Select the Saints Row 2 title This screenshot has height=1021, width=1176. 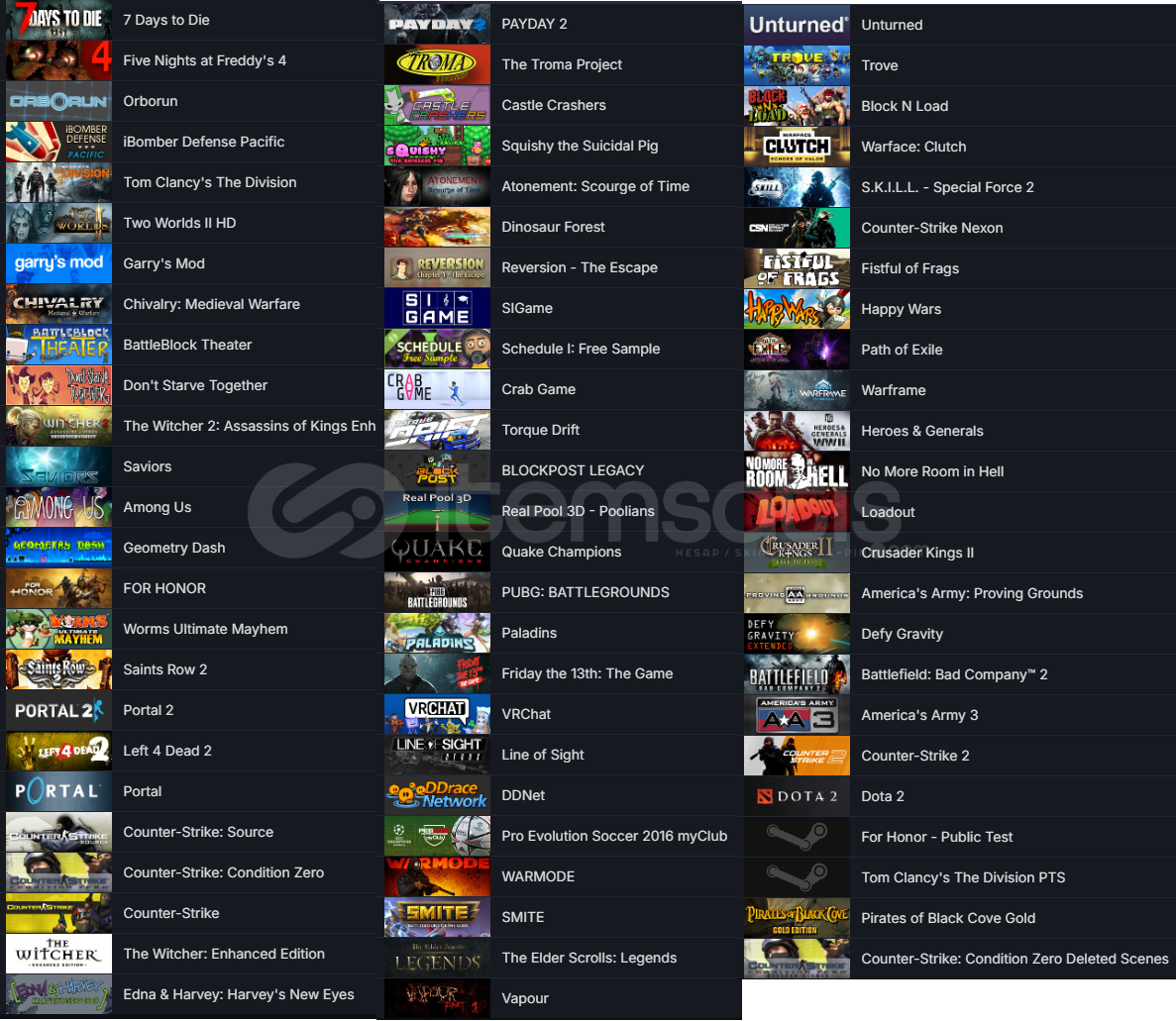165,669
